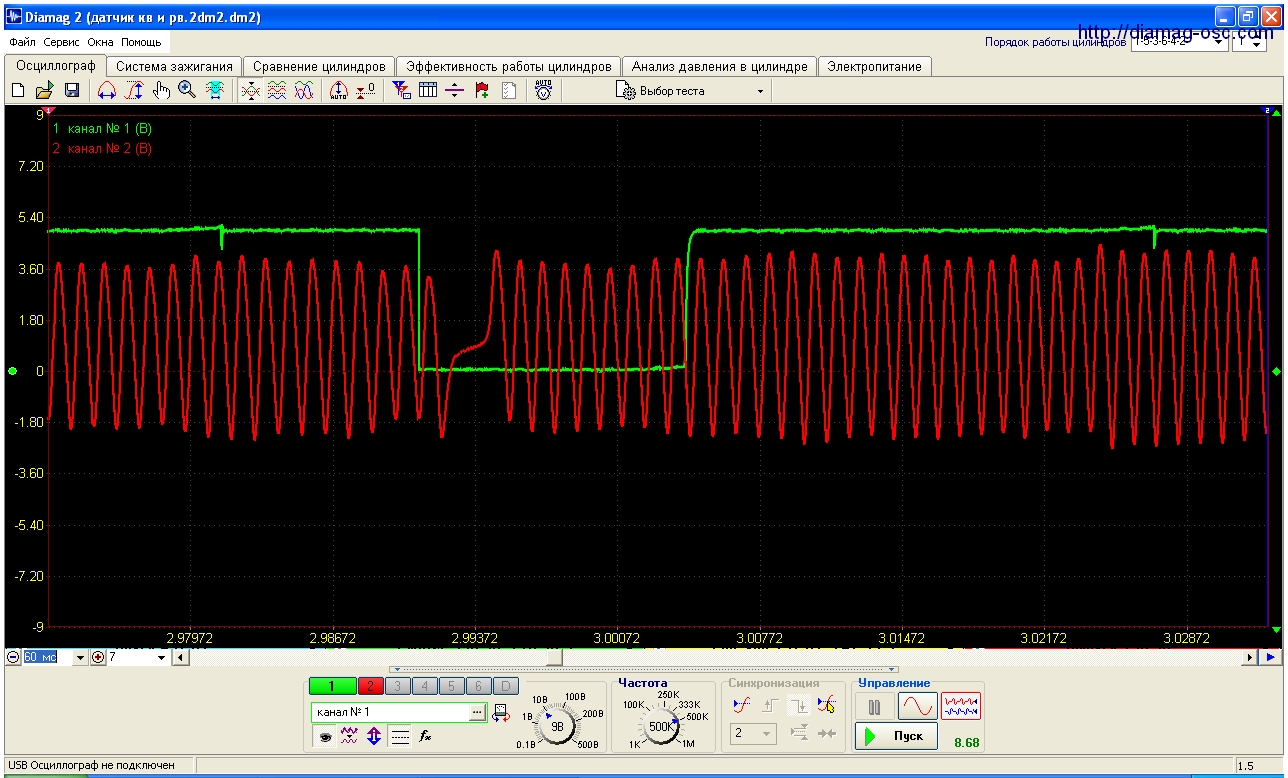Screen dimensions: 1288x778
Task: Toggle channel 1 green button
Action: tap(333, 686)
